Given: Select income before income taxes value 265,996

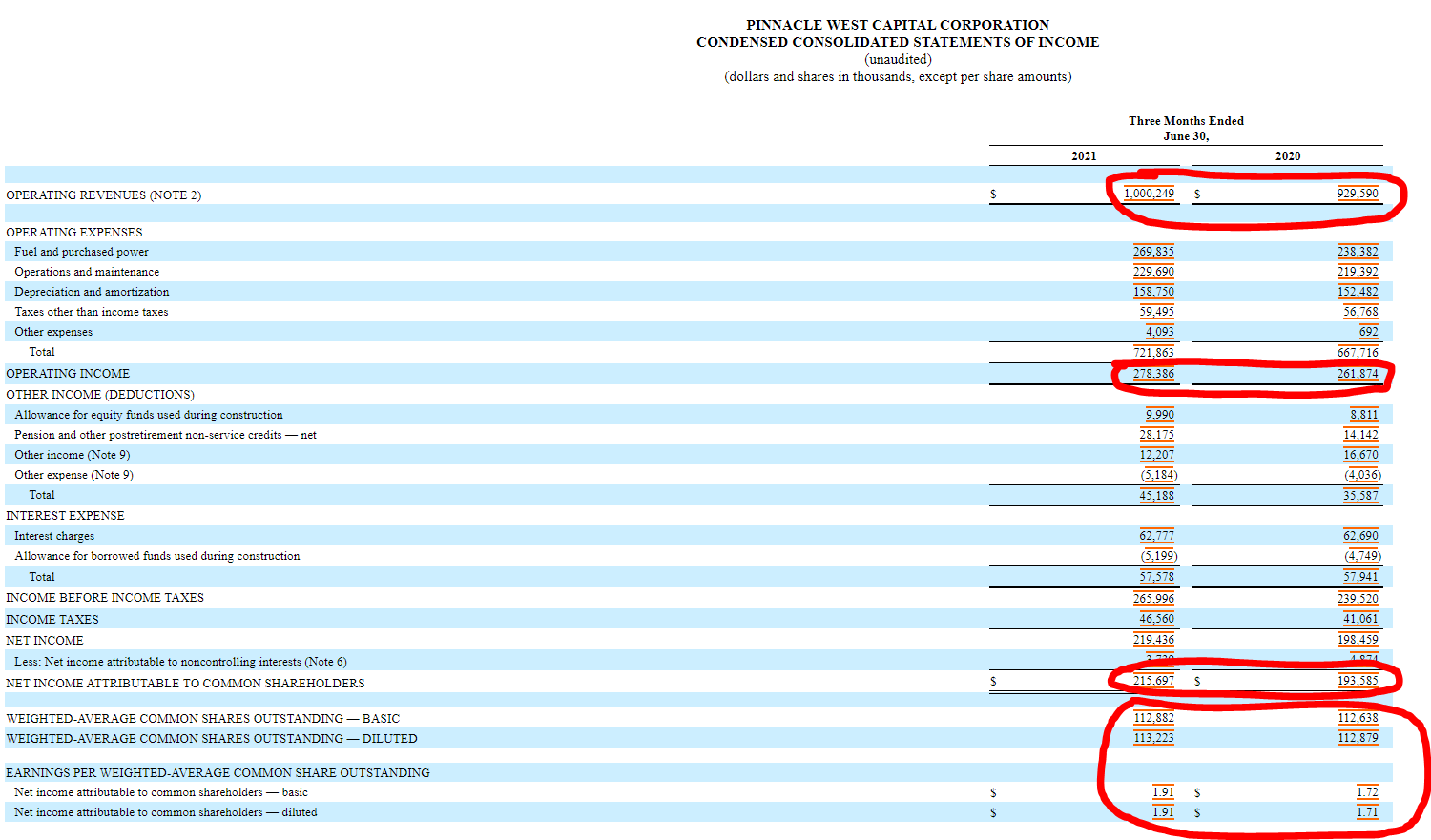Looking at the screenshot, I should (x=1153, y=599).
